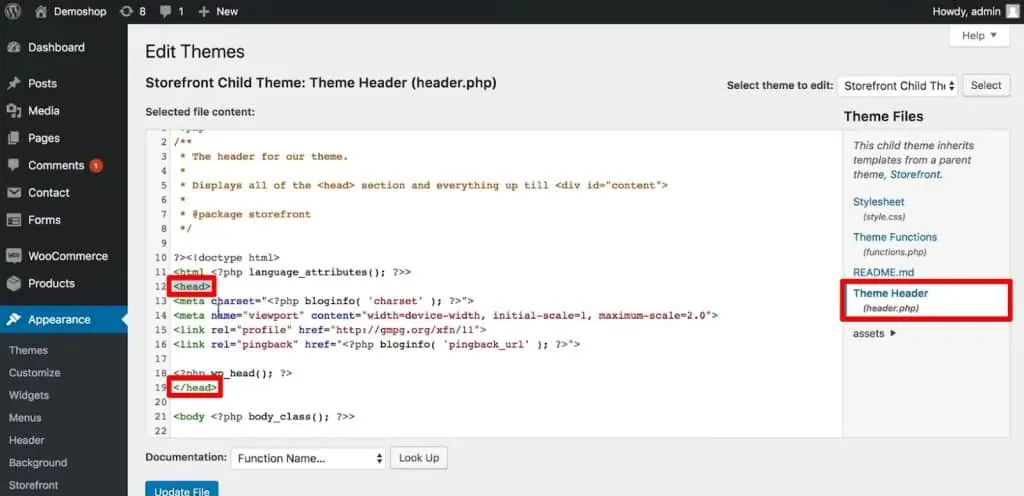
Task: Open the Background submenu item
Action: (x=38, y=463)
